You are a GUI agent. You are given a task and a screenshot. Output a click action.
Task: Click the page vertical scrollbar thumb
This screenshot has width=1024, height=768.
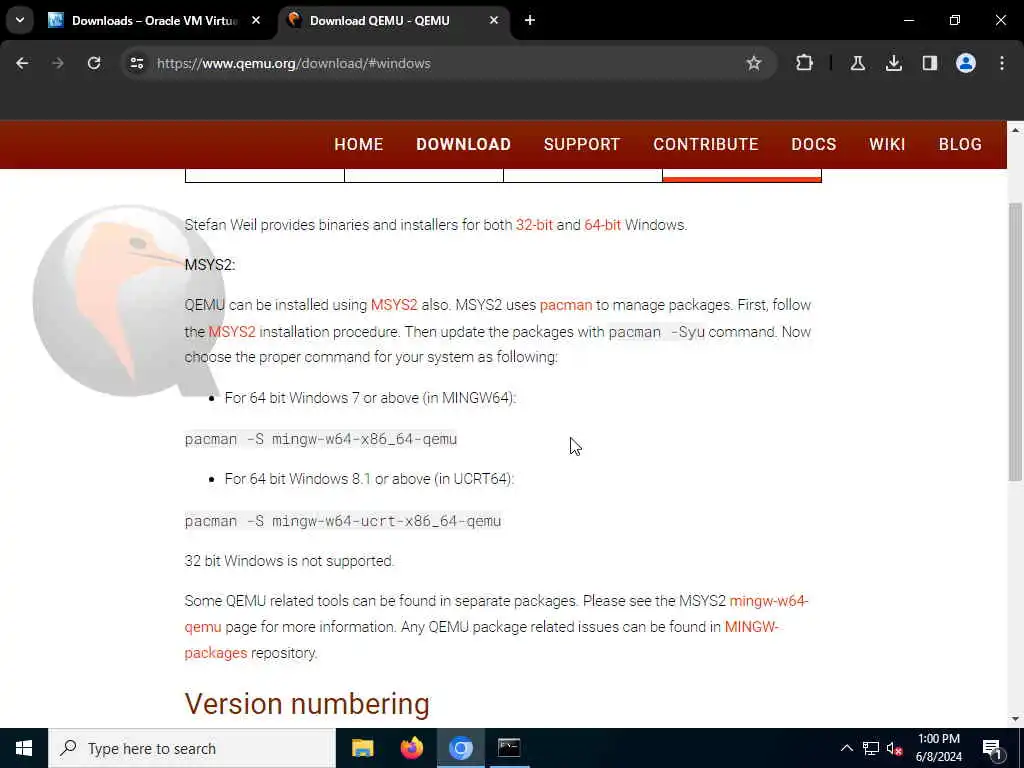click(1015, 342)
